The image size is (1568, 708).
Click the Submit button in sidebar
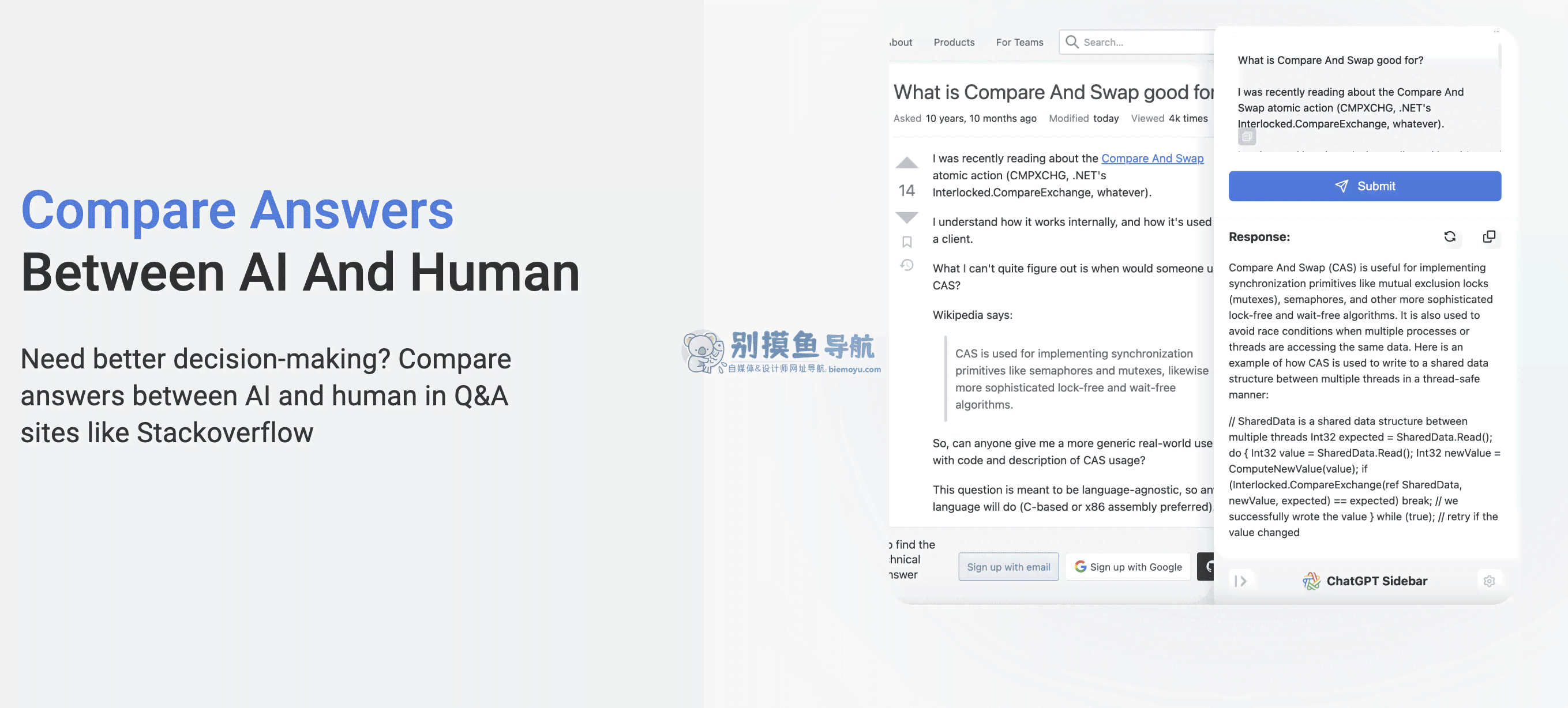tap(1365, 186)
